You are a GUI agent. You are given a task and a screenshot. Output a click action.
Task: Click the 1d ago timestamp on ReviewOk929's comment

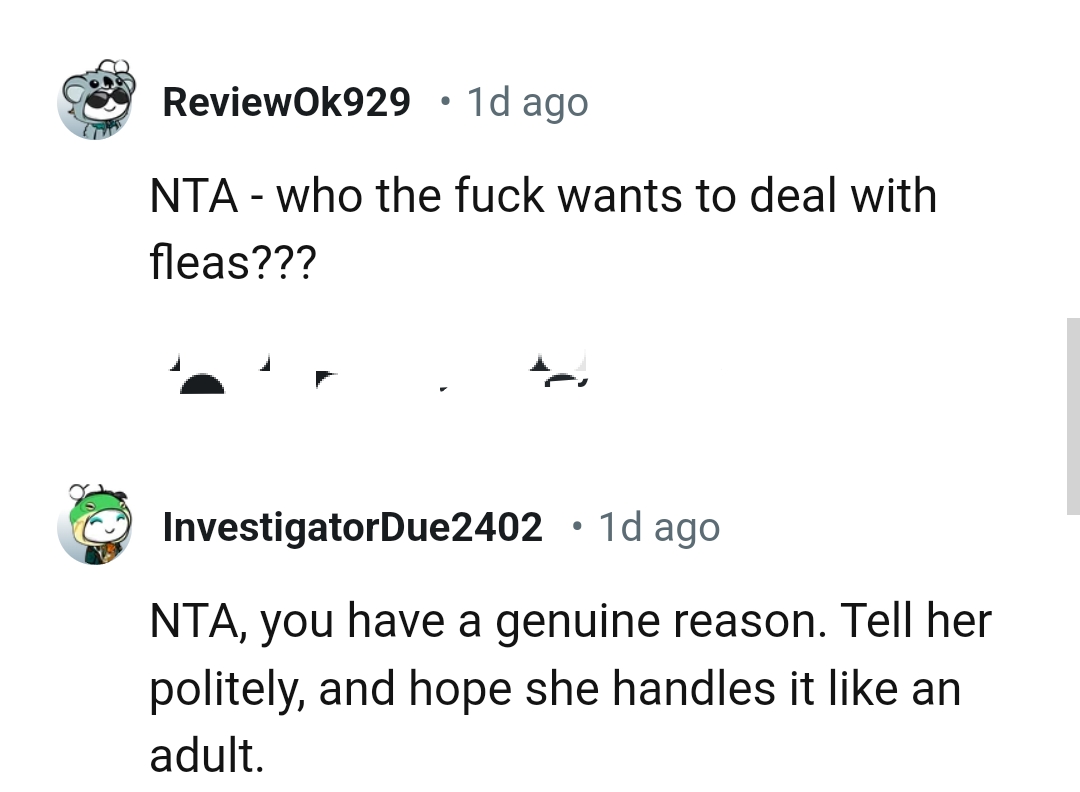click(527, 101)
